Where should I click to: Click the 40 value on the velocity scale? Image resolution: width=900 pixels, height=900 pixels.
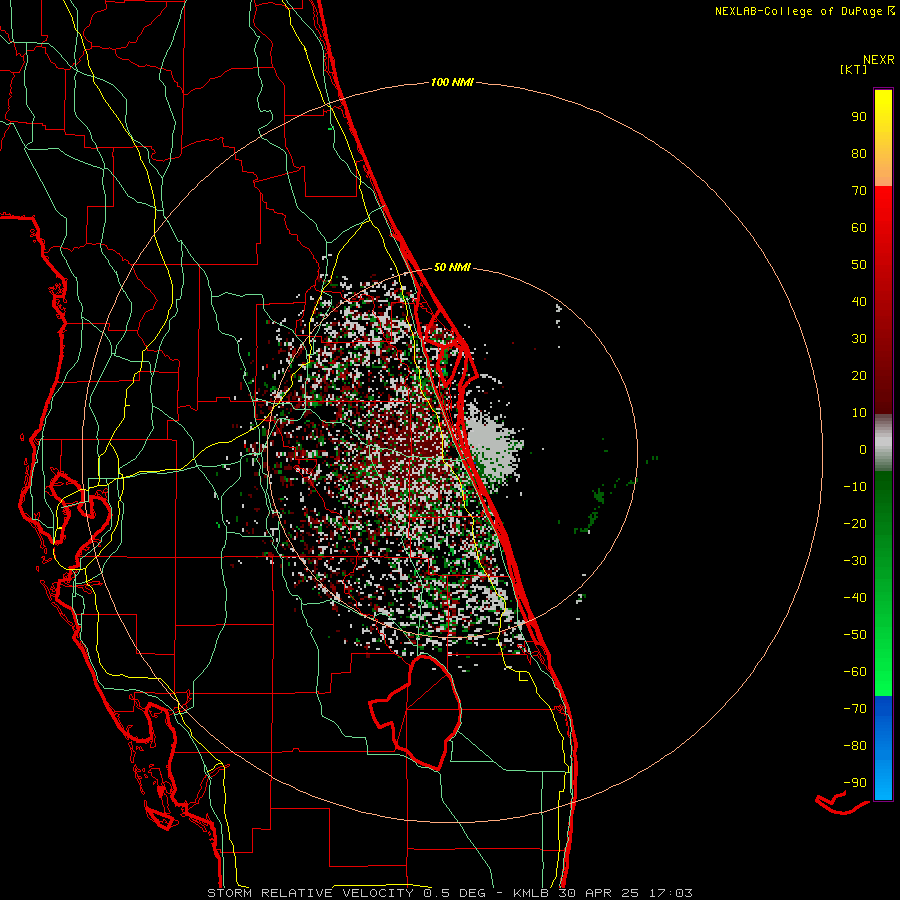click(x=859, y=302)
